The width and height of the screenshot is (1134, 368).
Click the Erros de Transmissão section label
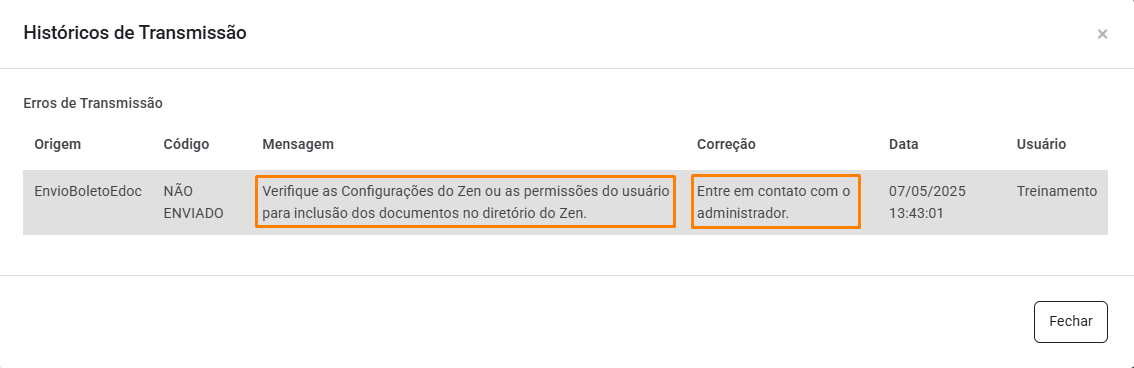point(93,103)
